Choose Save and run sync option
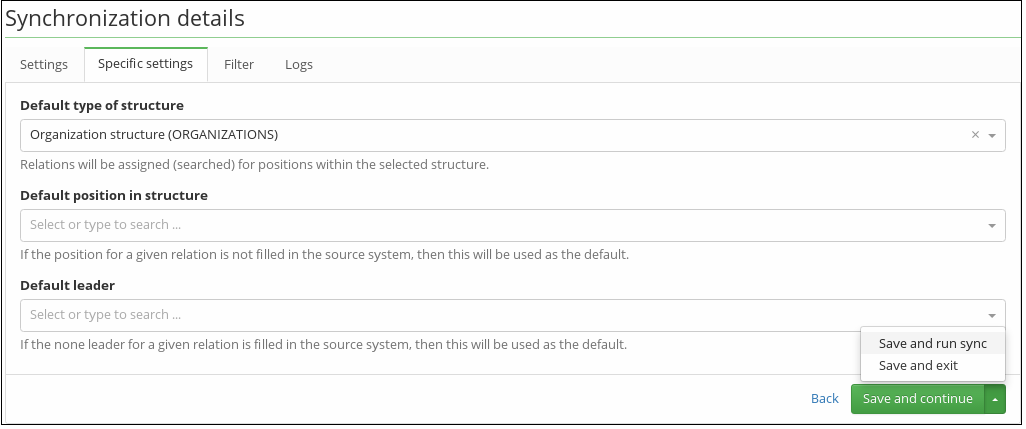The height and width of the screenshot is (429, 1026). click(x=932, y=343)
